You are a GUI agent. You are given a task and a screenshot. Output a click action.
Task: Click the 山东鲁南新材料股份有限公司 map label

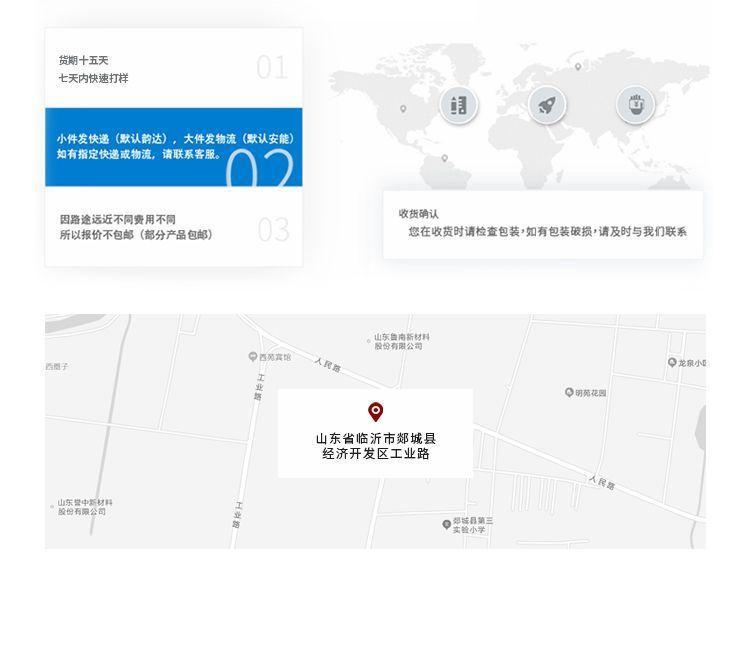click(x=401, y=341)
